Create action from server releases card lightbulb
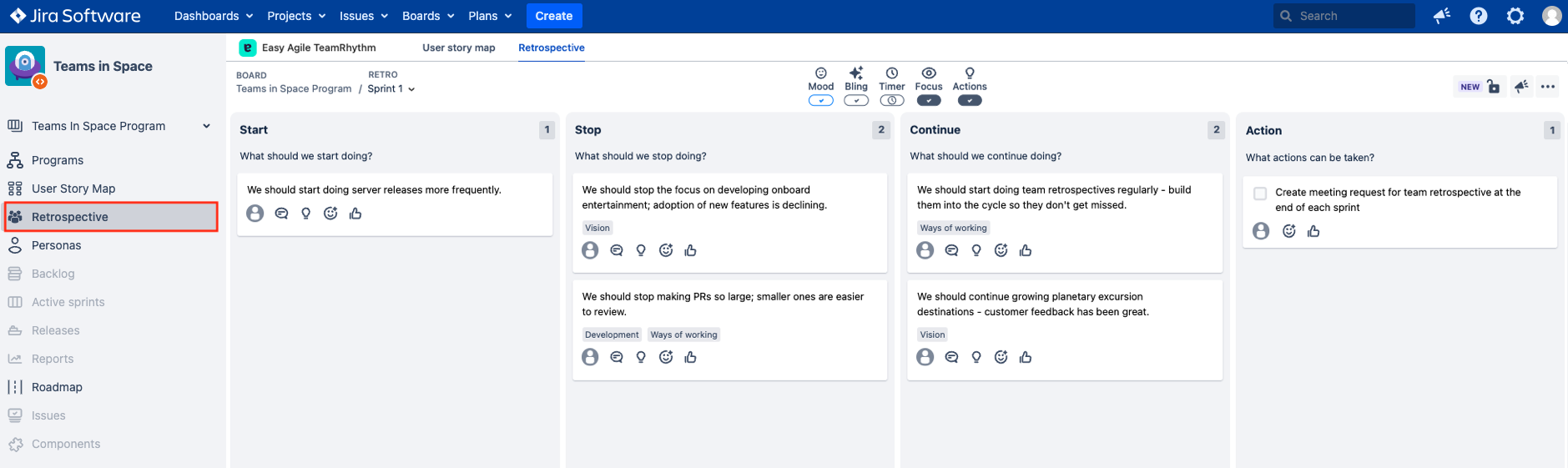 306,214
